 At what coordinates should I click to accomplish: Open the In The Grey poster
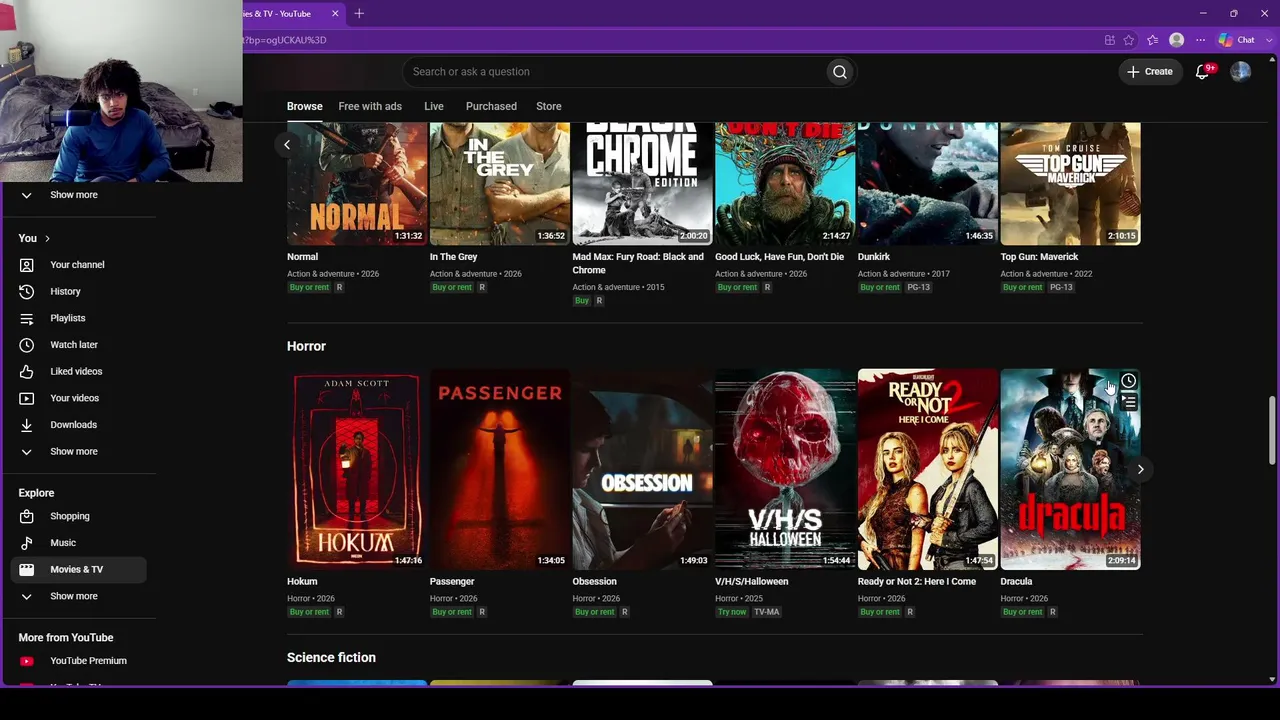pyautogui.click(x=500, y=184)
